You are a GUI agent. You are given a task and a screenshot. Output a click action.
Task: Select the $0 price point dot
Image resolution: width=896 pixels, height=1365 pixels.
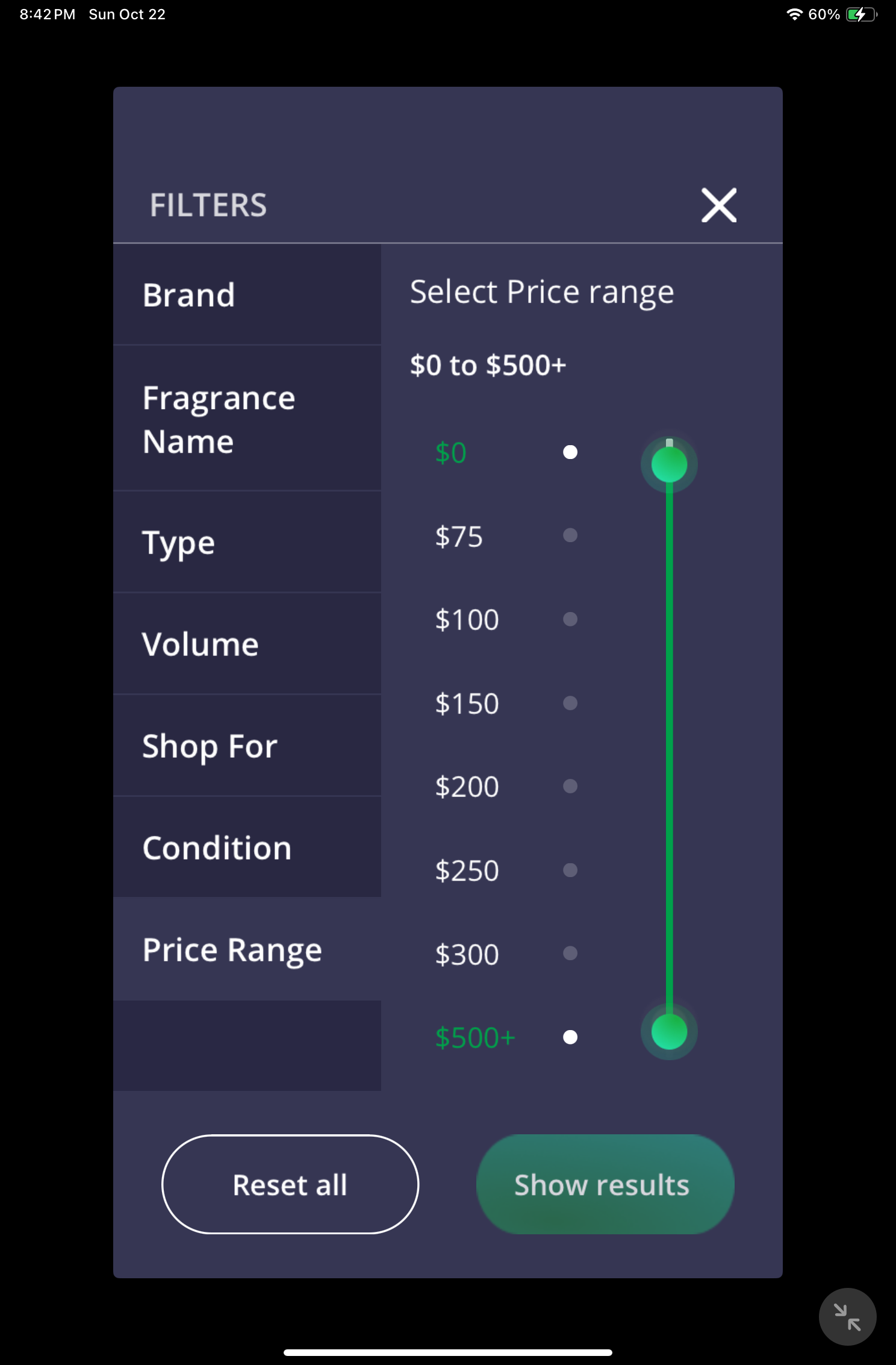point(570,452)
